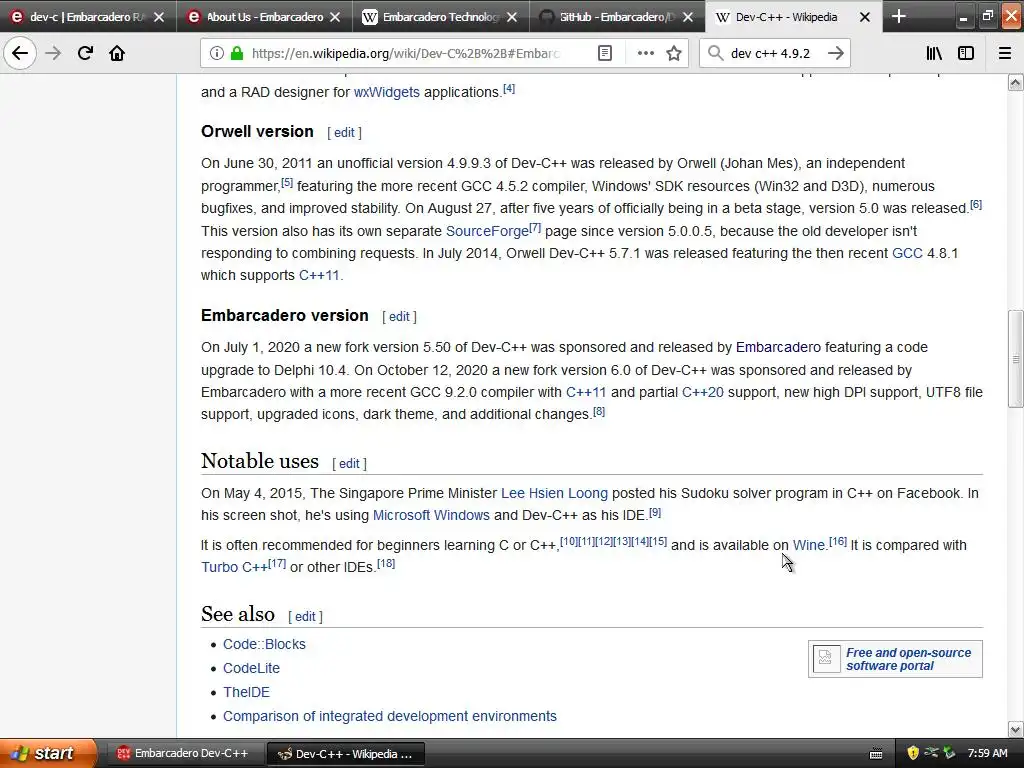Viewport: 1024px width, 768px height.
Task: Click the page scrollbar up arrow
Action: (x=1016, y=82)
